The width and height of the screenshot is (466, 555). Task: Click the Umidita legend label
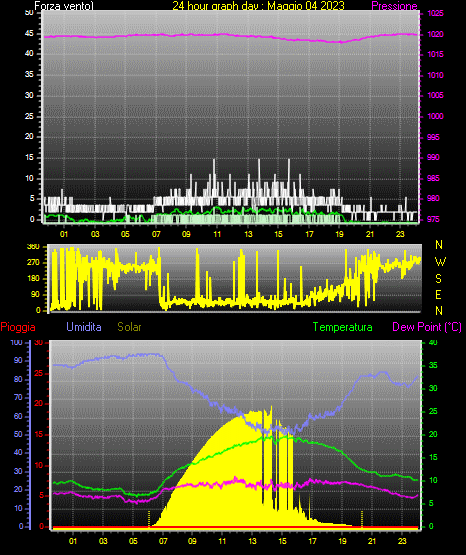(84, 327)
